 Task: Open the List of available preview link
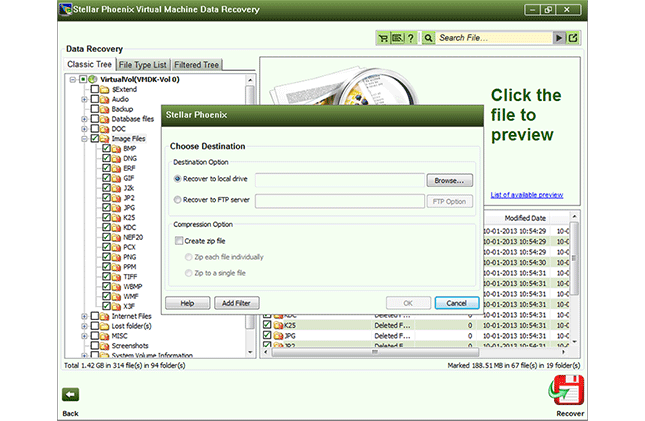(x=527, y=195)
